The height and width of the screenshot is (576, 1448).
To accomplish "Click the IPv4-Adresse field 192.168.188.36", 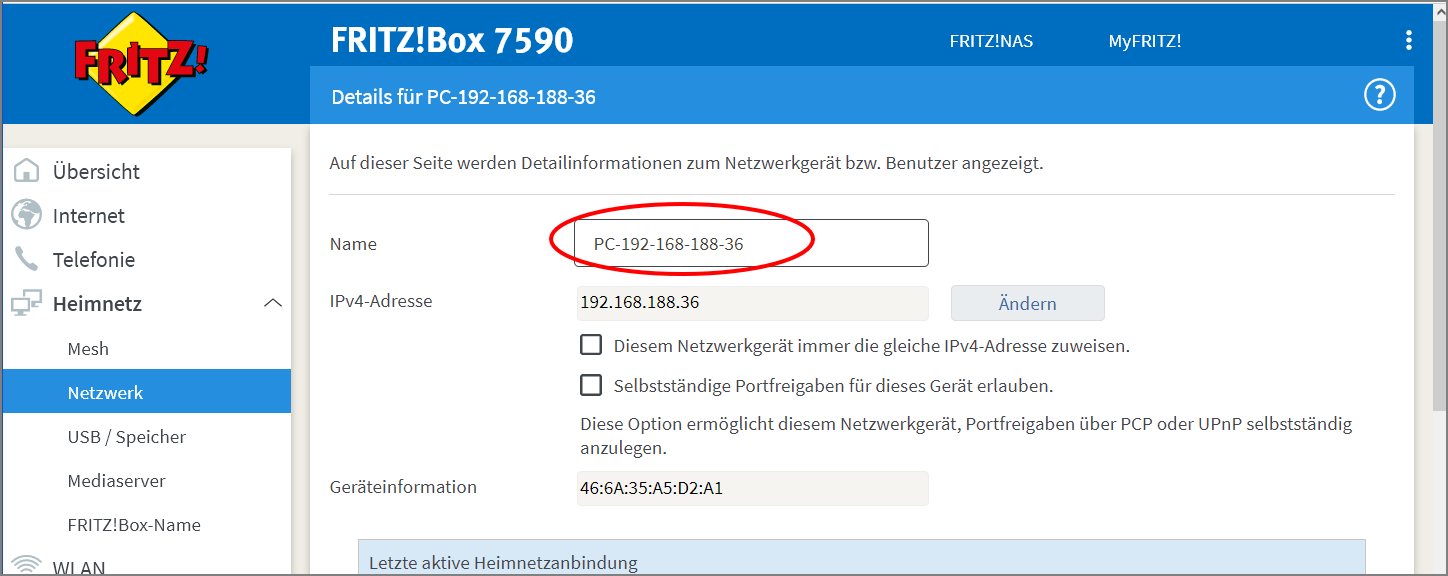I will click(752, 302).
